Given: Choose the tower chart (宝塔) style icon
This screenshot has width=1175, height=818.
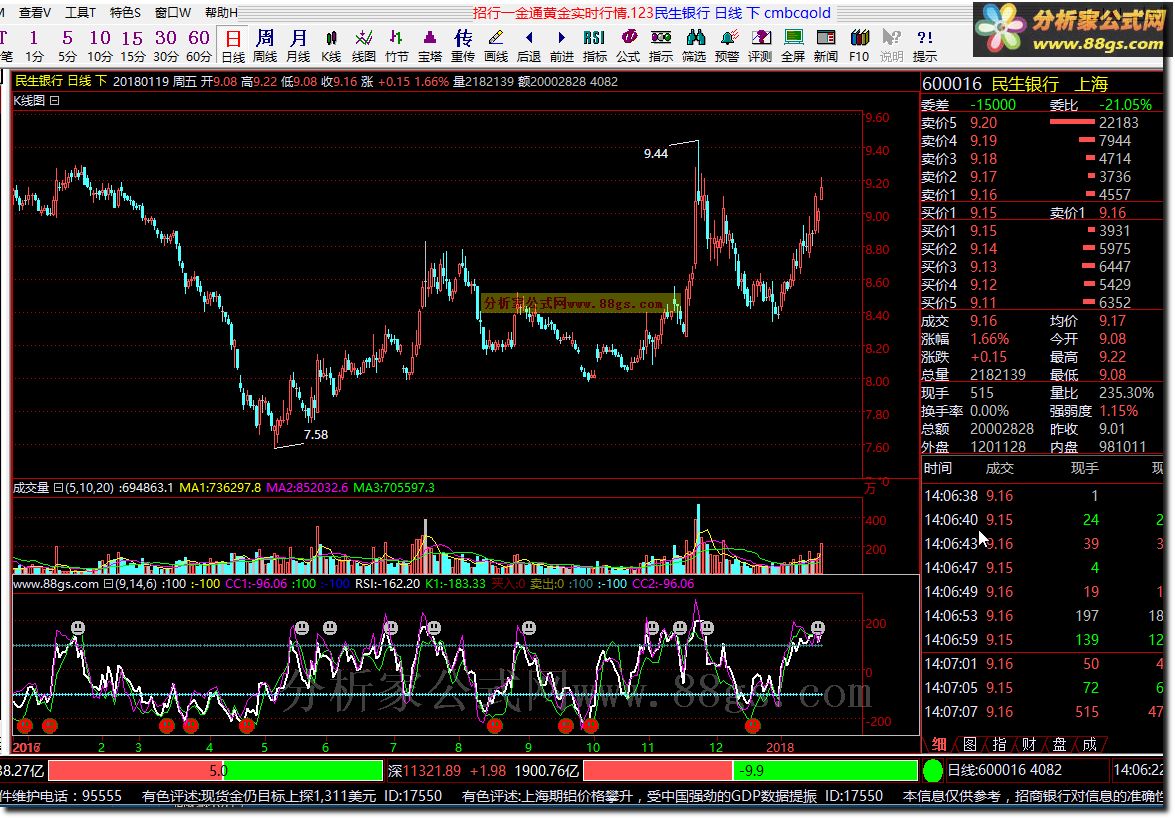Looking at the screenshot, I should 429,45.
